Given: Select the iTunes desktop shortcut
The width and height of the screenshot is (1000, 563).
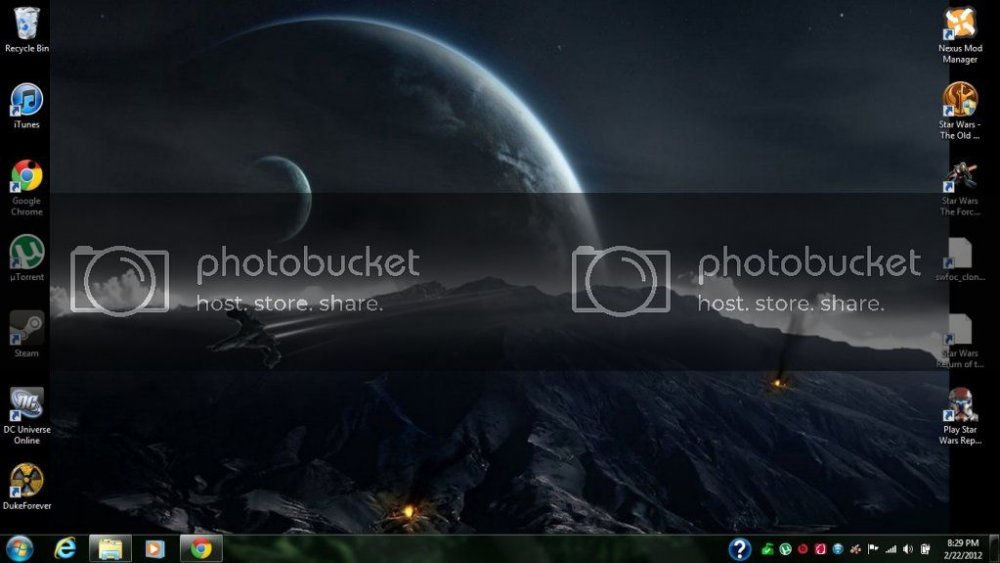Looking at the screenshot, I should pos(26,106).
